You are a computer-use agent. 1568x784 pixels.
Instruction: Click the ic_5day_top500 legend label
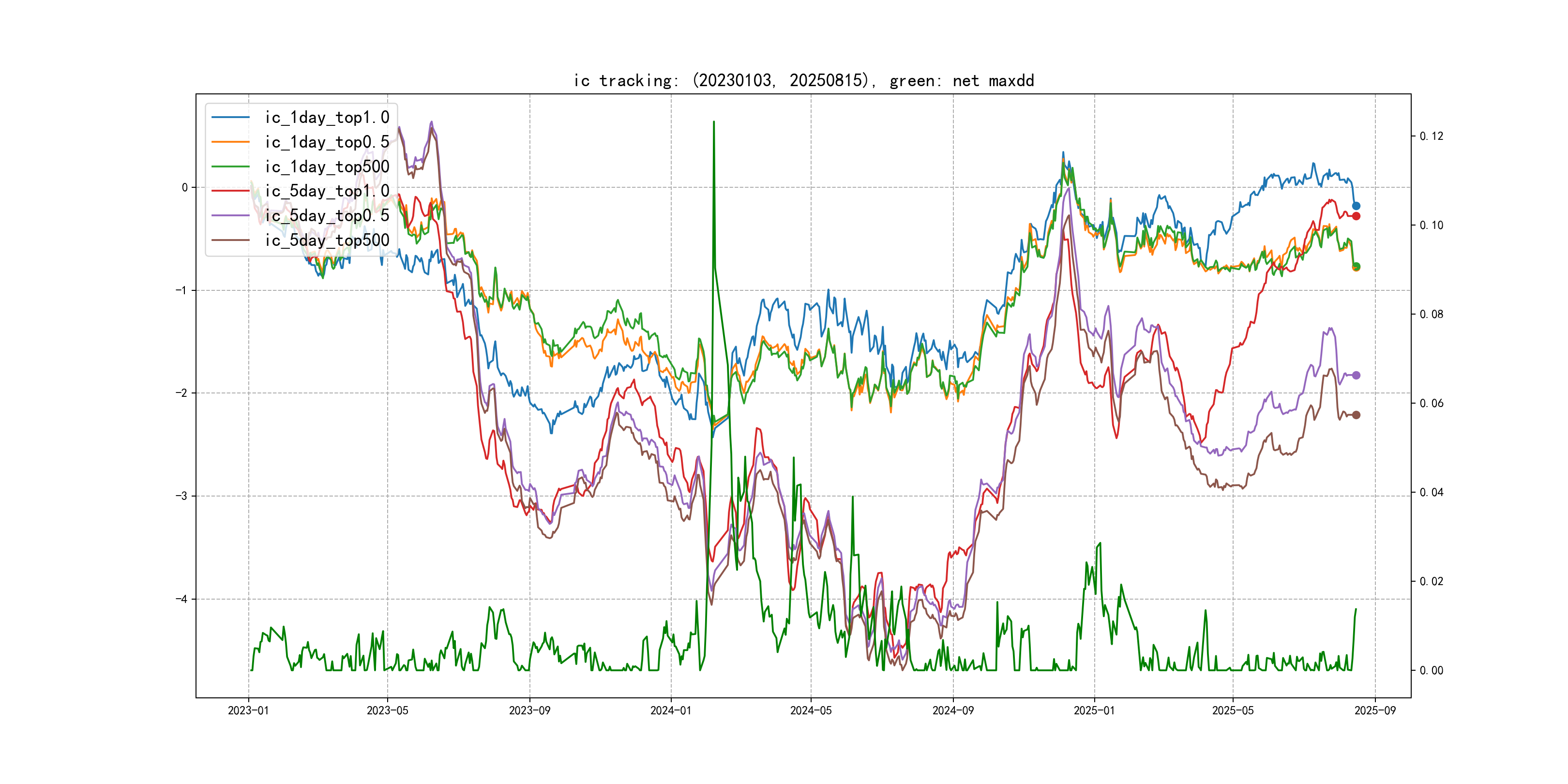click(x=327, y=241)
